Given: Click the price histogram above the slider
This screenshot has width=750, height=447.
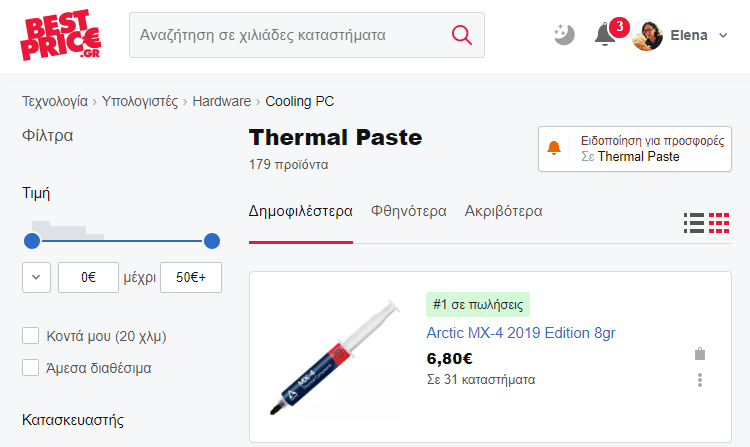Looking at the screenshot, I should [68, 230].
